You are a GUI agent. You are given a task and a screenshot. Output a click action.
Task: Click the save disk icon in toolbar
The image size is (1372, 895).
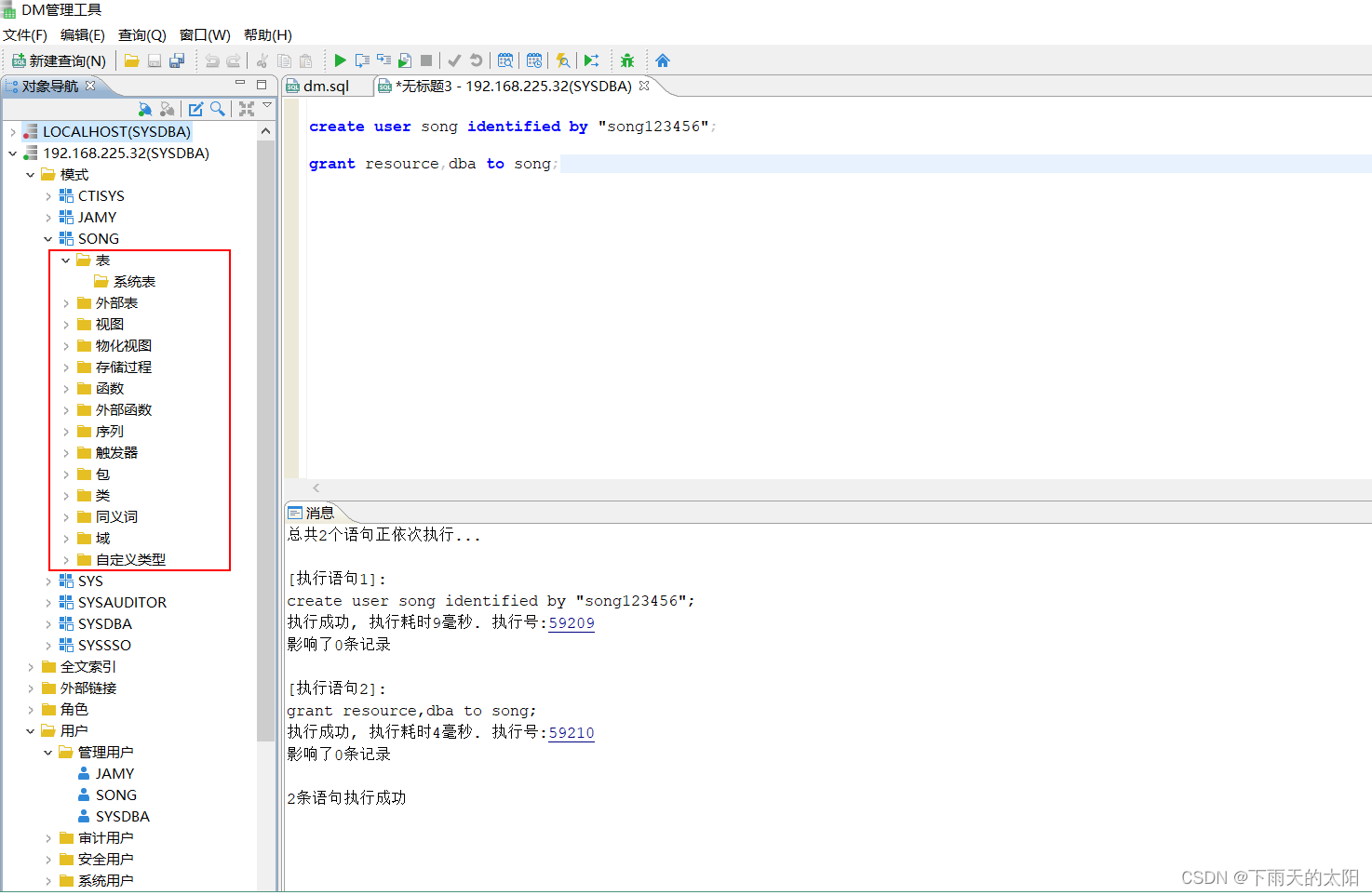click(x=155, y=60)
